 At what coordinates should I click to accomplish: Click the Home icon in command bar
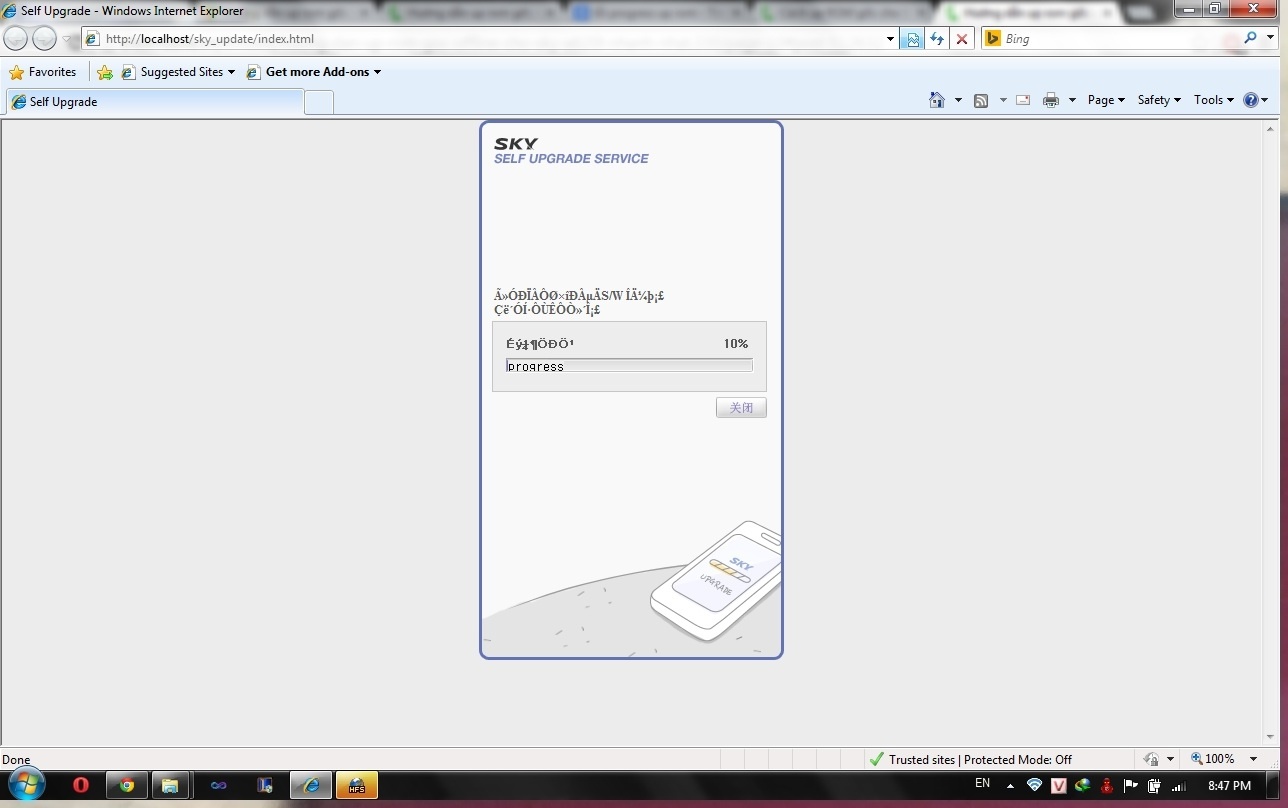click(937, 100)
